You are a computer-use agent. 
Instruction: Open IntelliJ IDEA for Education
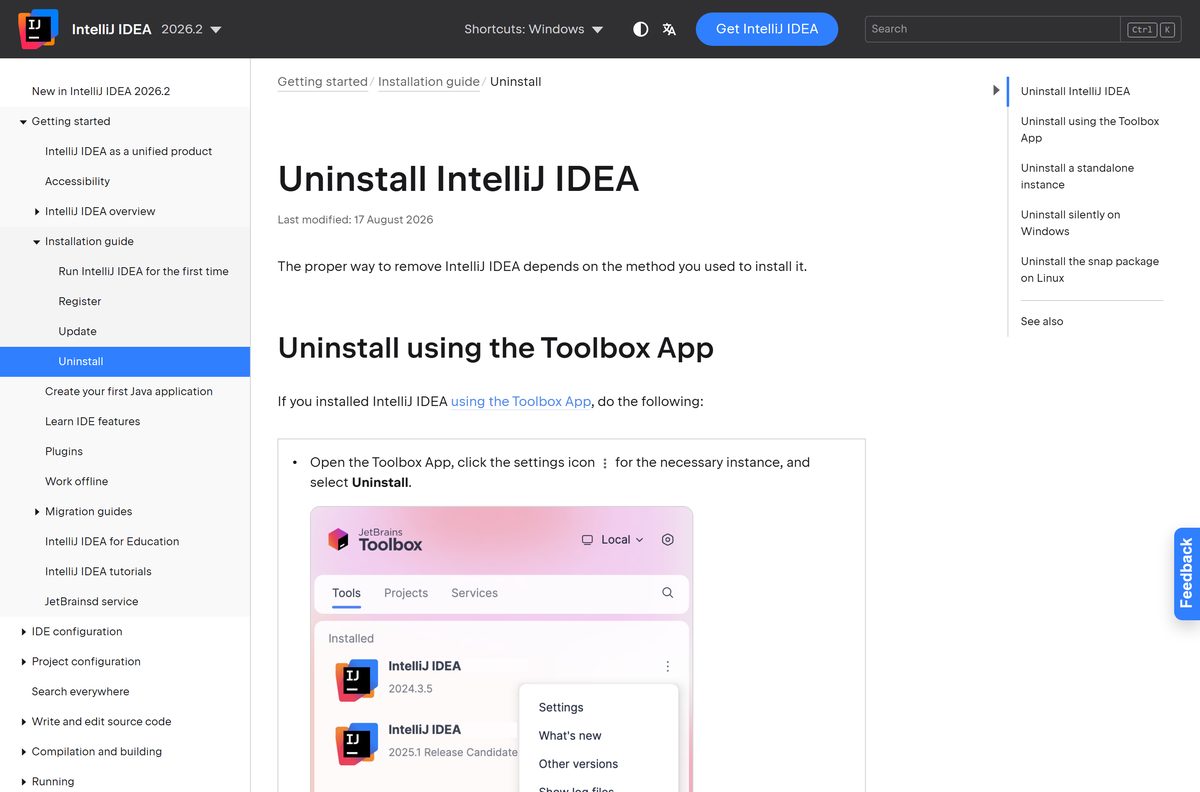pos(112,541)
